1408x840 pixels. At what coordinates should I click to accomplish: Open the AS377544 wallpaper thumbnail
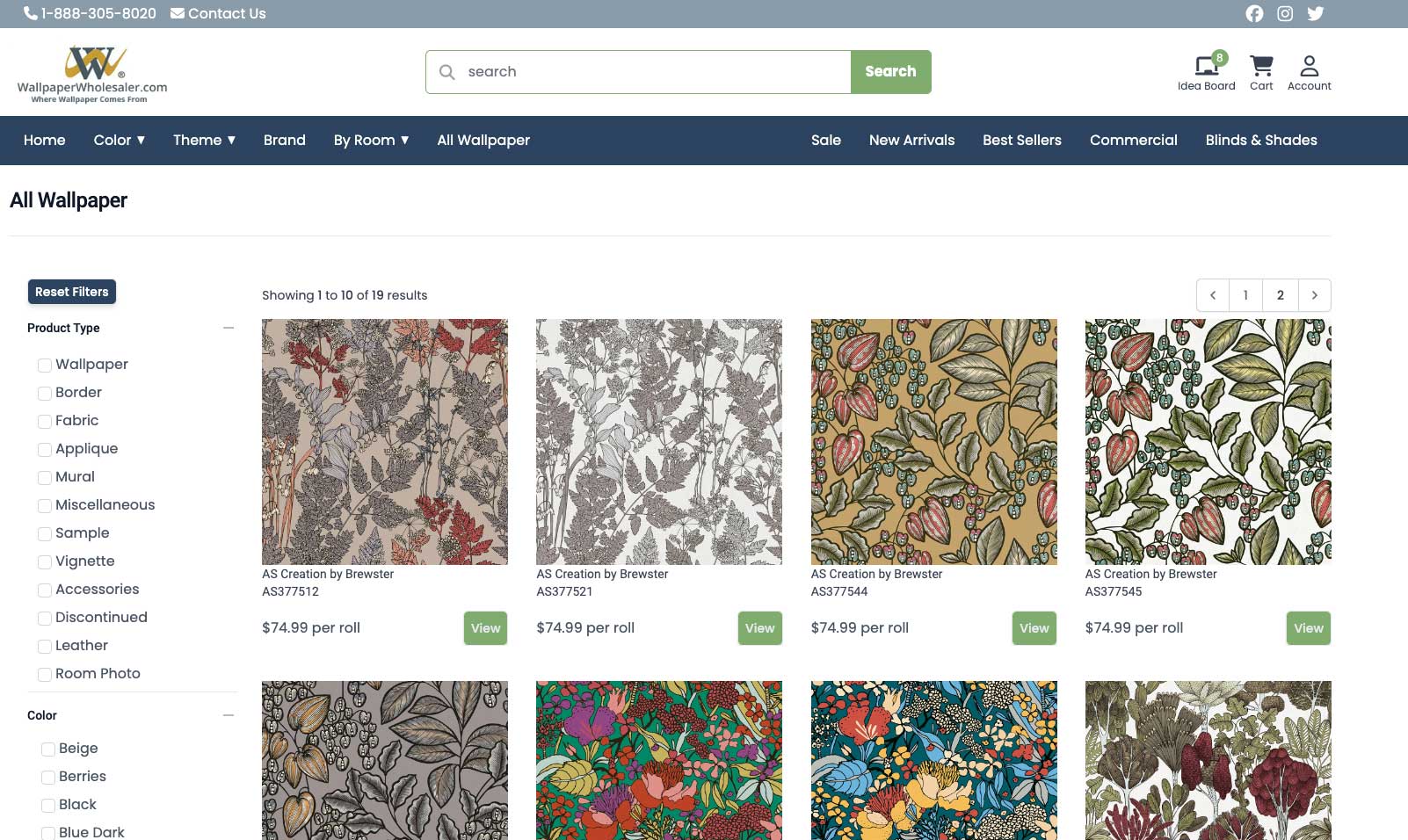[x=933, y=441]
